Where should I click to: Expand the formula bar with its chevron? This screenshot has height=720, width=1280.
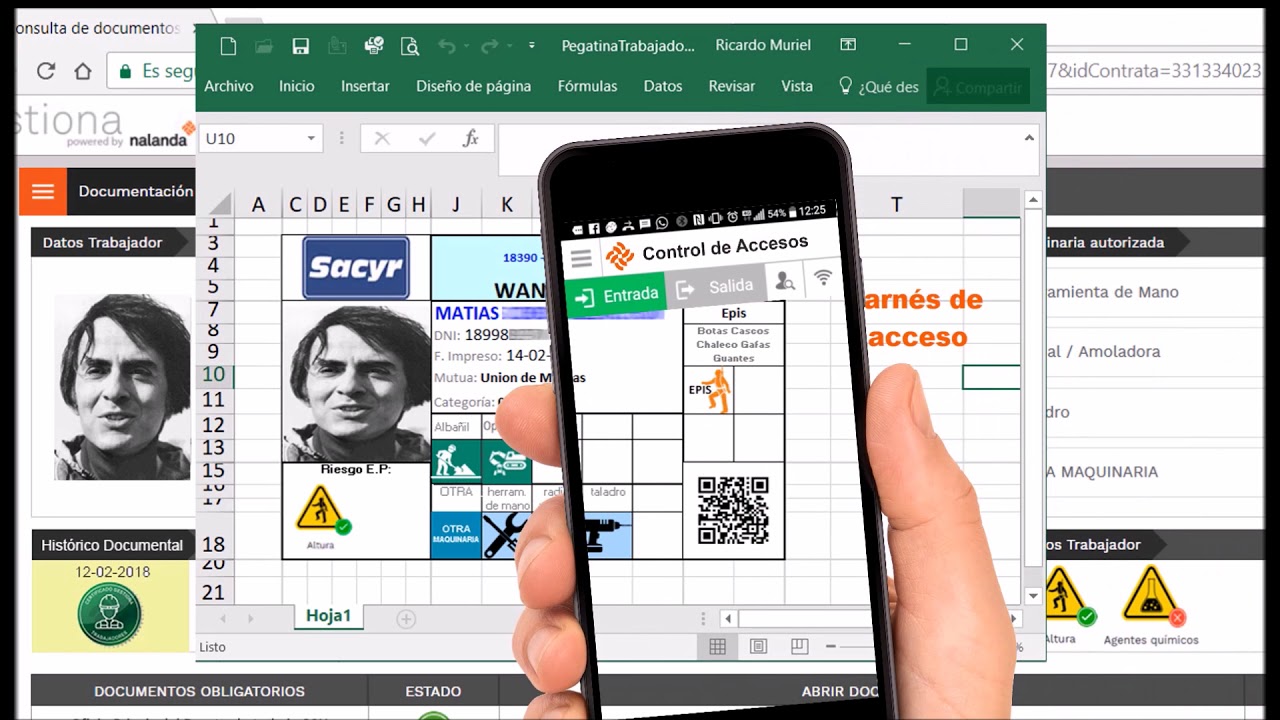click(x=1029, y=138)
